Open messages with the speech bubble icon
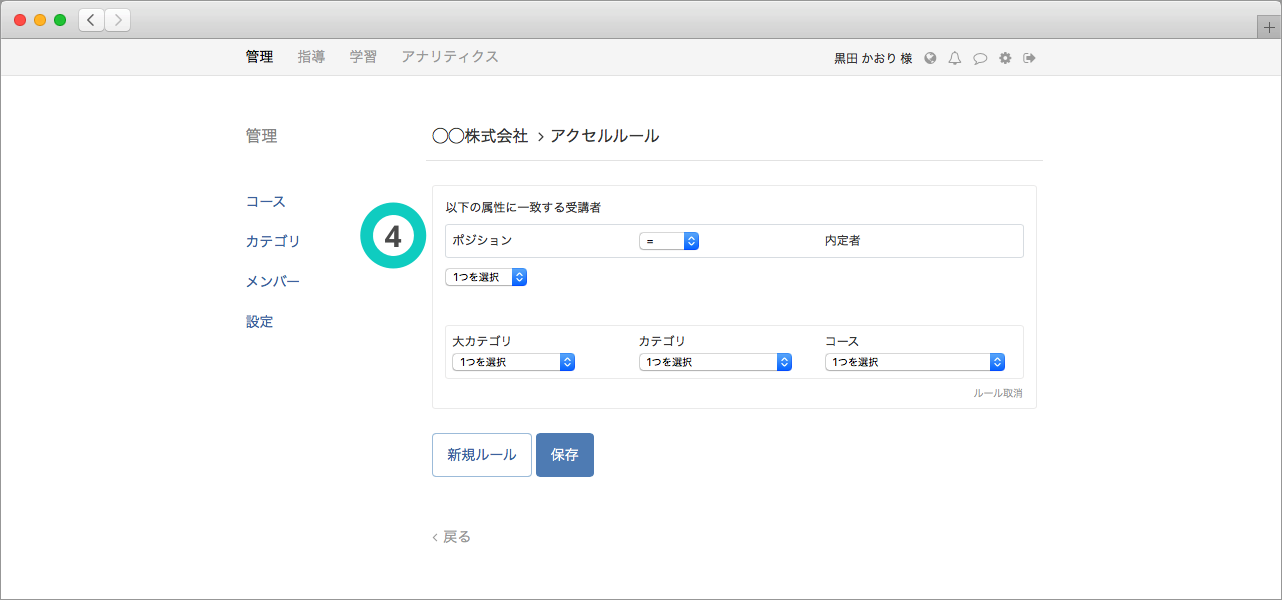 click(980, 58)
